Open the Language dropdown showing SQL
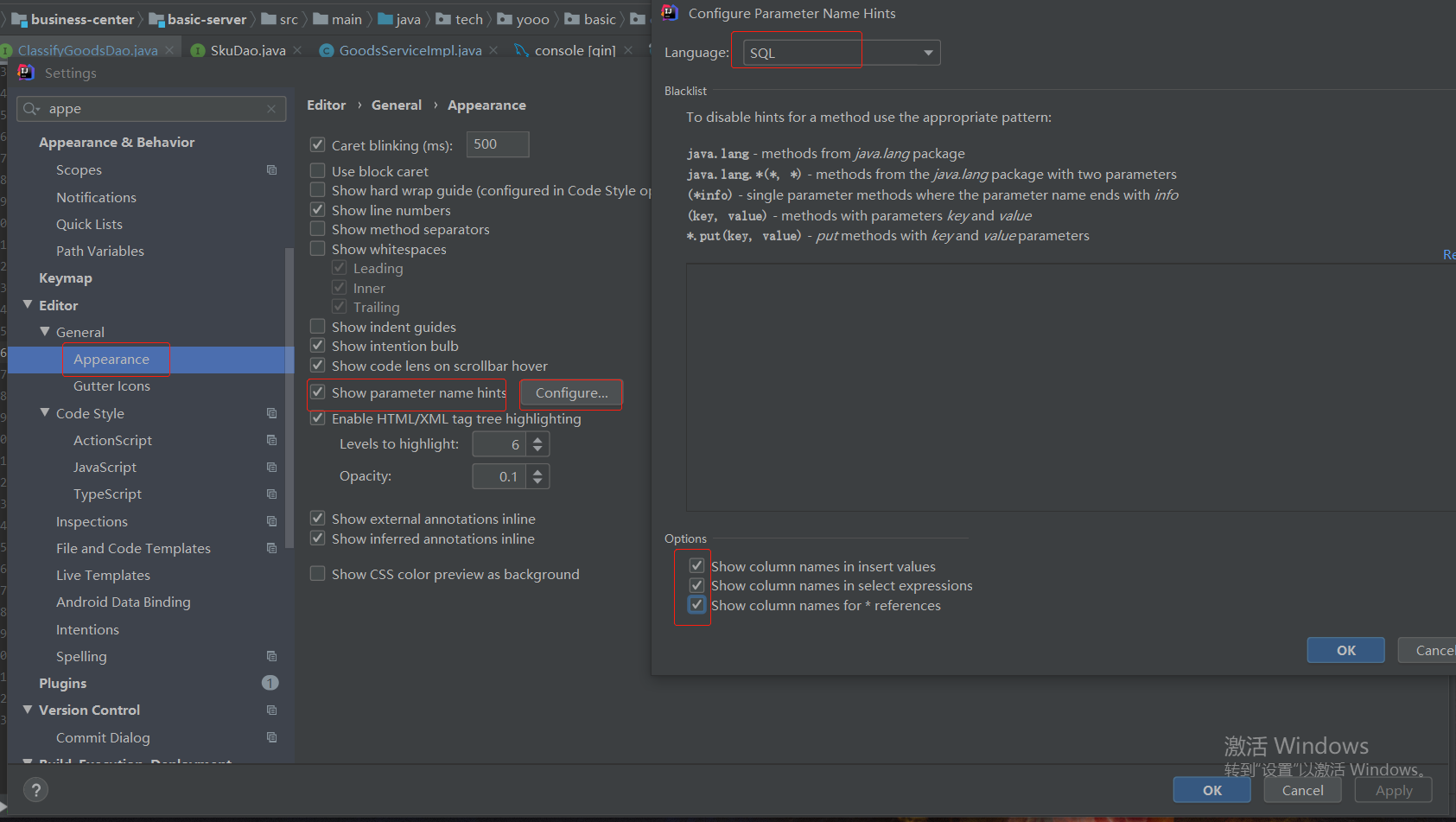Image resolution: width=1456 pixels, height=822 pixels. tap(927, 52)
